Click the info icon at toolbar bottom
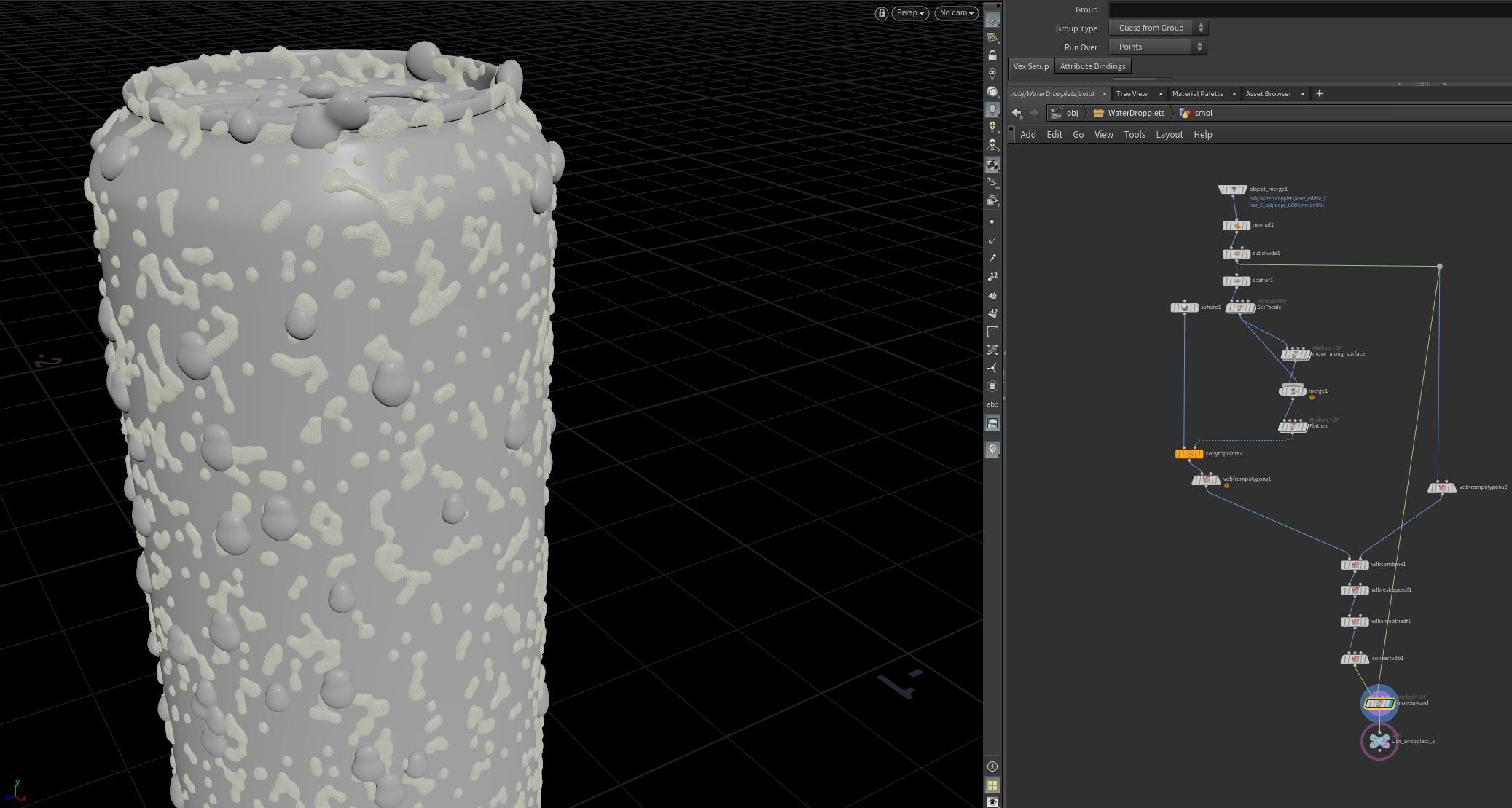 (992, 766)
